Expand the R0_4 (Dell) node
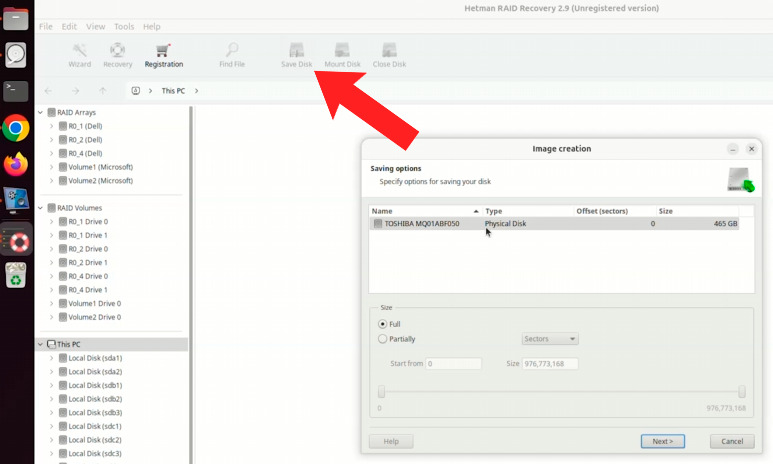 [51, 153]
